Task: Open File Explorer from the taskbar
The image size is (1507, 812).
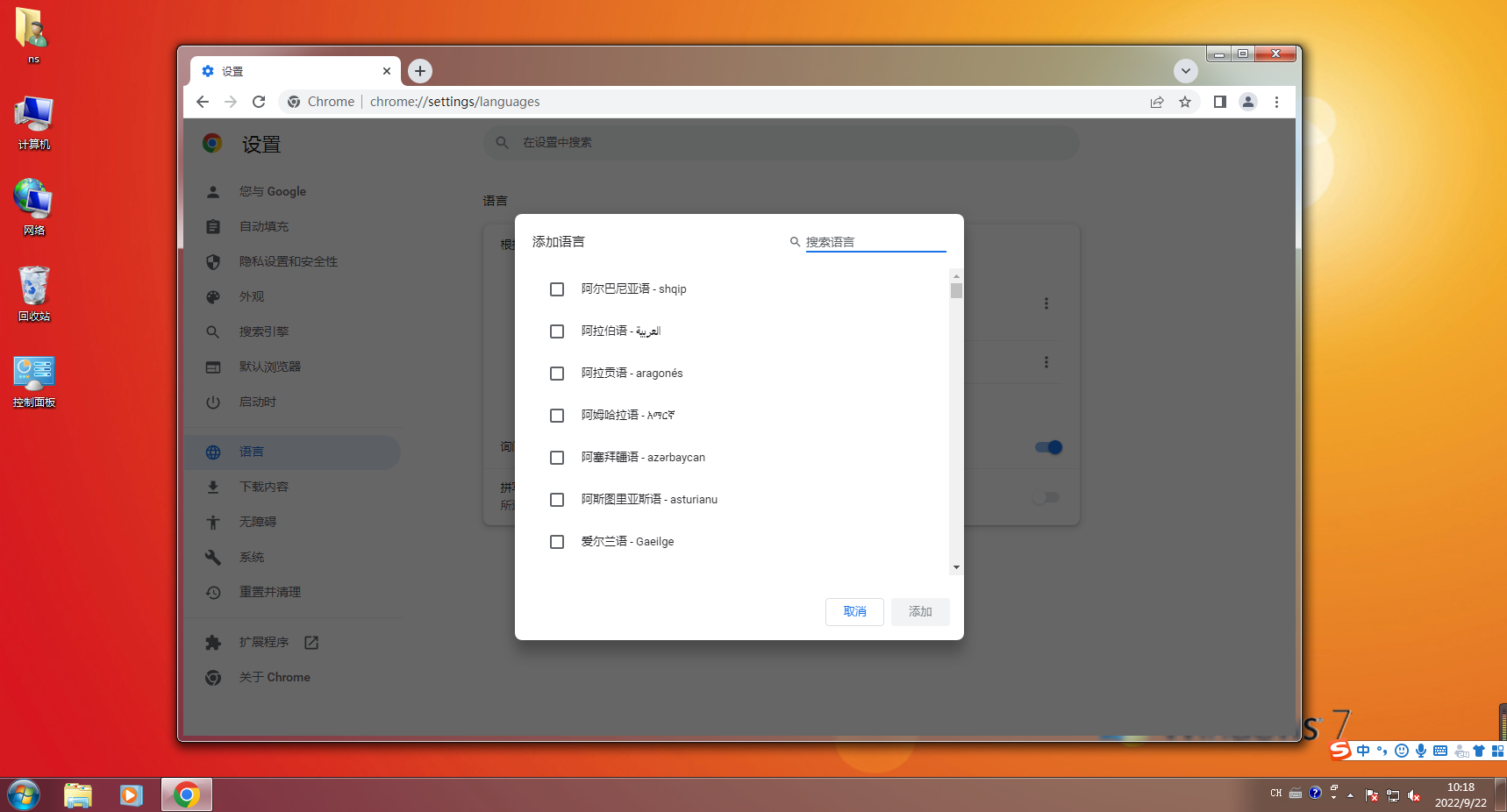Action: pyautogui.click(x=78, y=795)
